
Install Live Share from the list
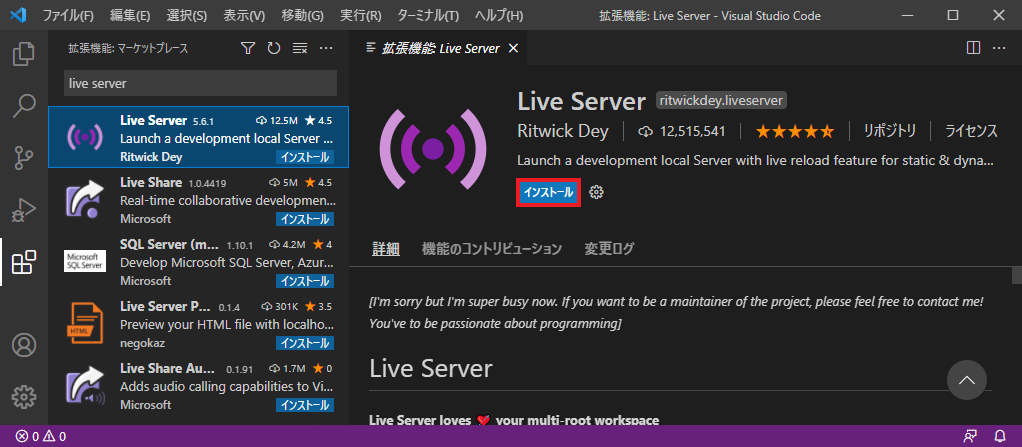tap(305, 219)
